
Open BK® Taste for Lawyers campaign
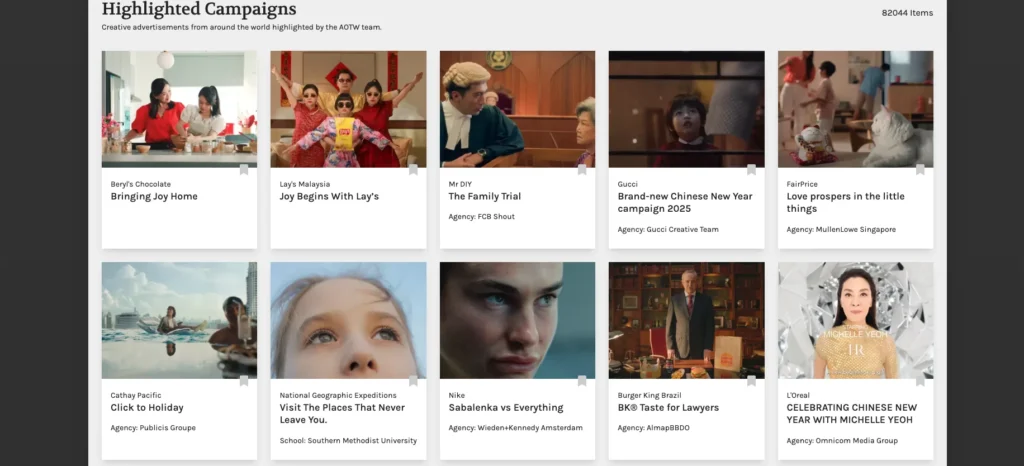click(x=668, y=408)
